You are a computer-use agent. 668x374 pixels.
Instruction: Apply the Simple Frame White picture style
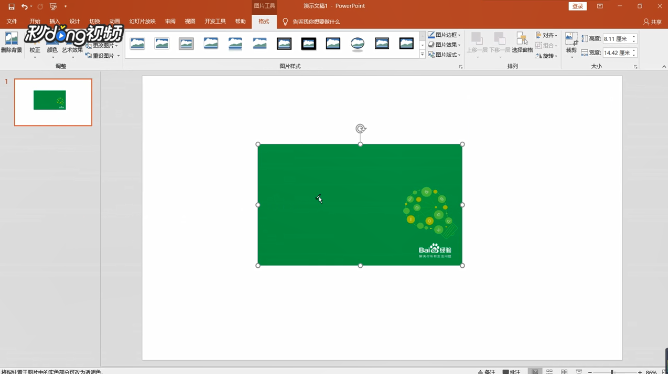(137, 43)
